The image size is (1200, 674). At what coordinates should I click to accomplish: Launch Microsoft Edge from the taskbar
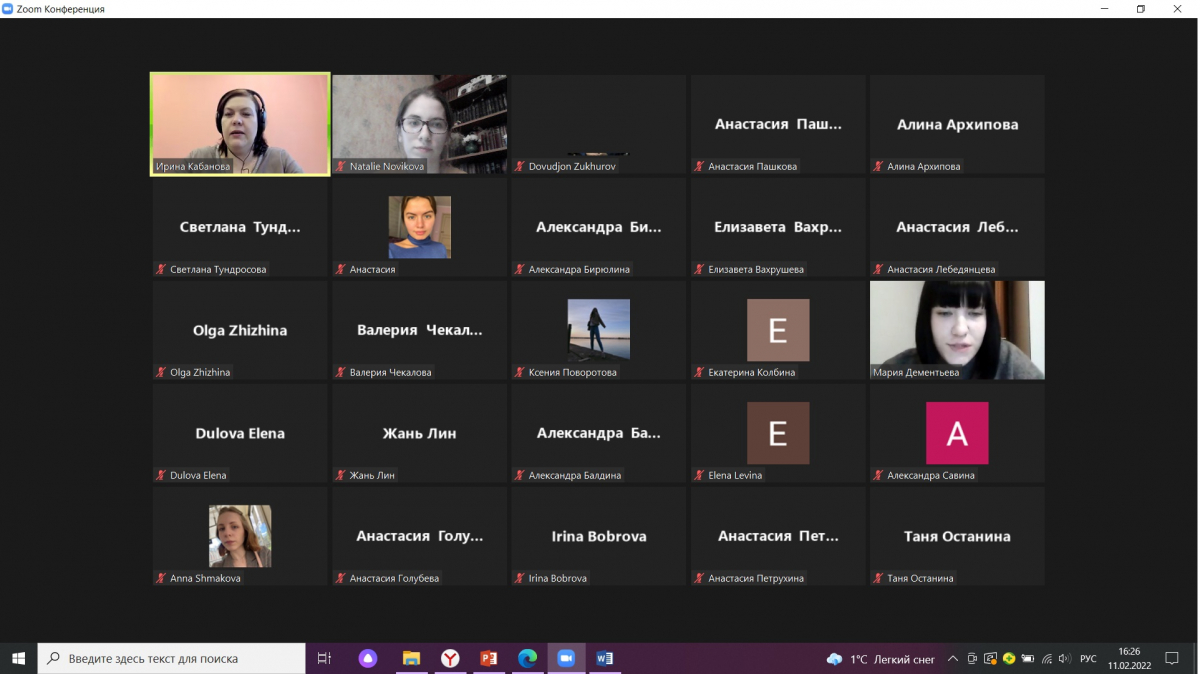527,658
